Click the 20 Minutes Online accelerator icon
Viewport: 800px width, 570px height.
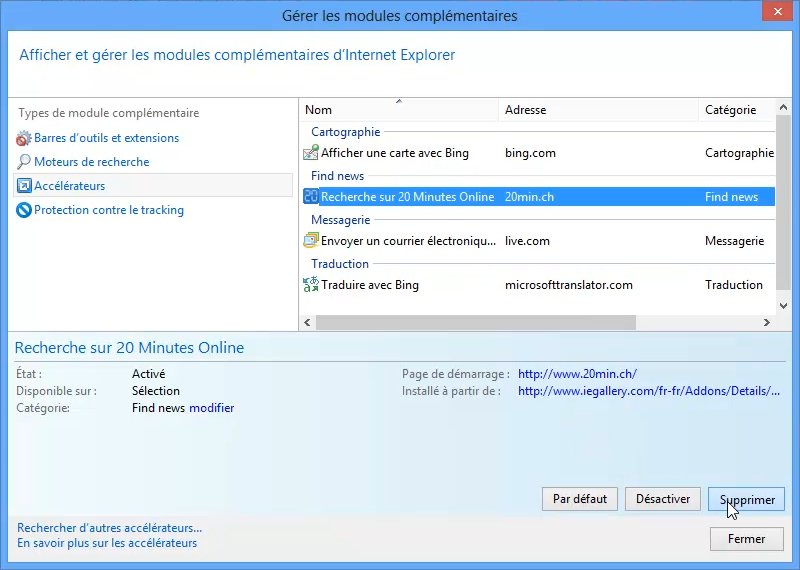coord(310,197)
